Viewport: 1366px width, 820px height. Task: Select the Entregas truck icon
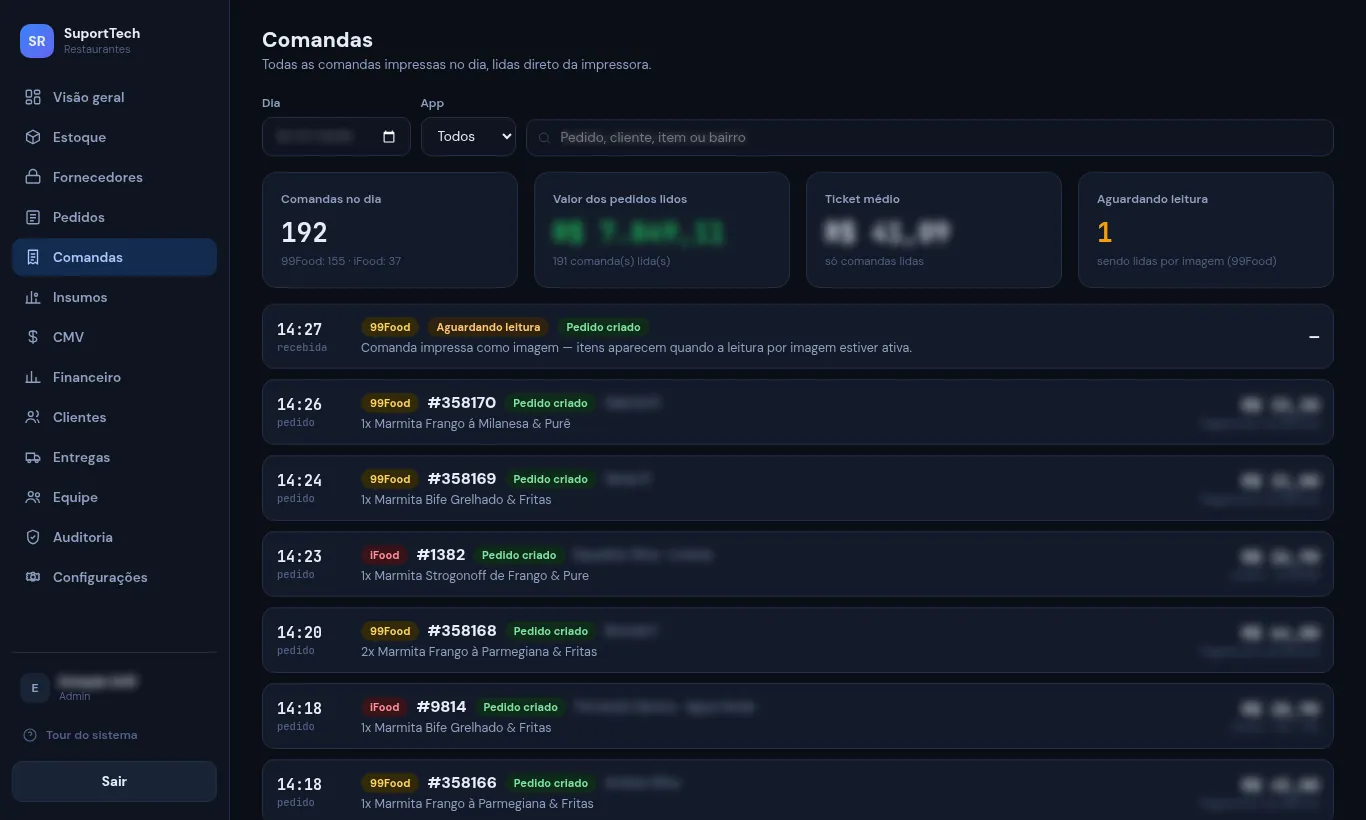(x=33, y=457)
